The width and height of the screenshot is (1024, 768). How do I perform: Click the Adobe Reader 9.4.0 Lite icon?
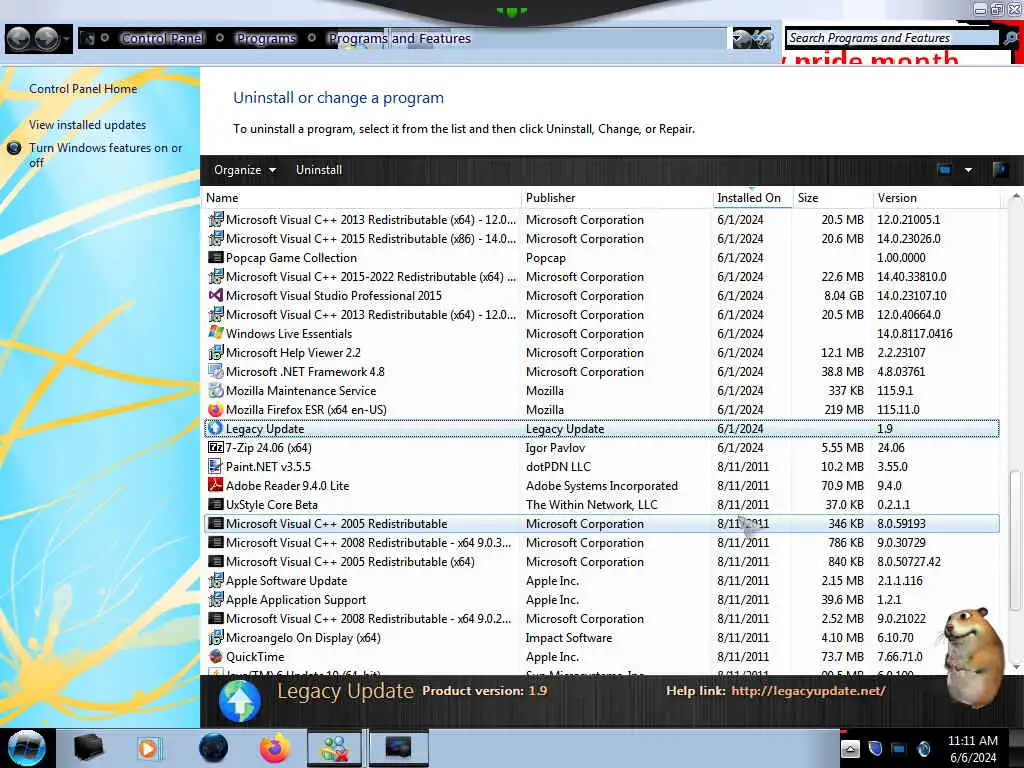coord(216,485)
